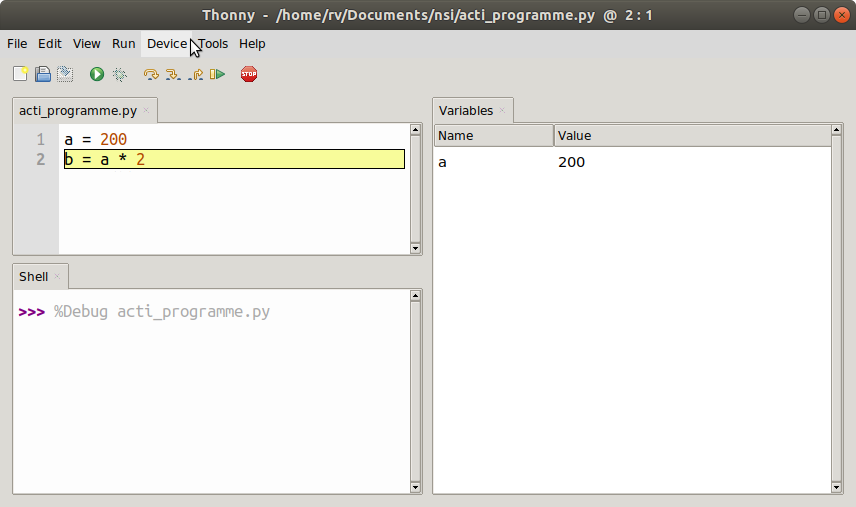Close the Thonny window
The width and height of the screenshot is (856, 507).
[842, 15]
